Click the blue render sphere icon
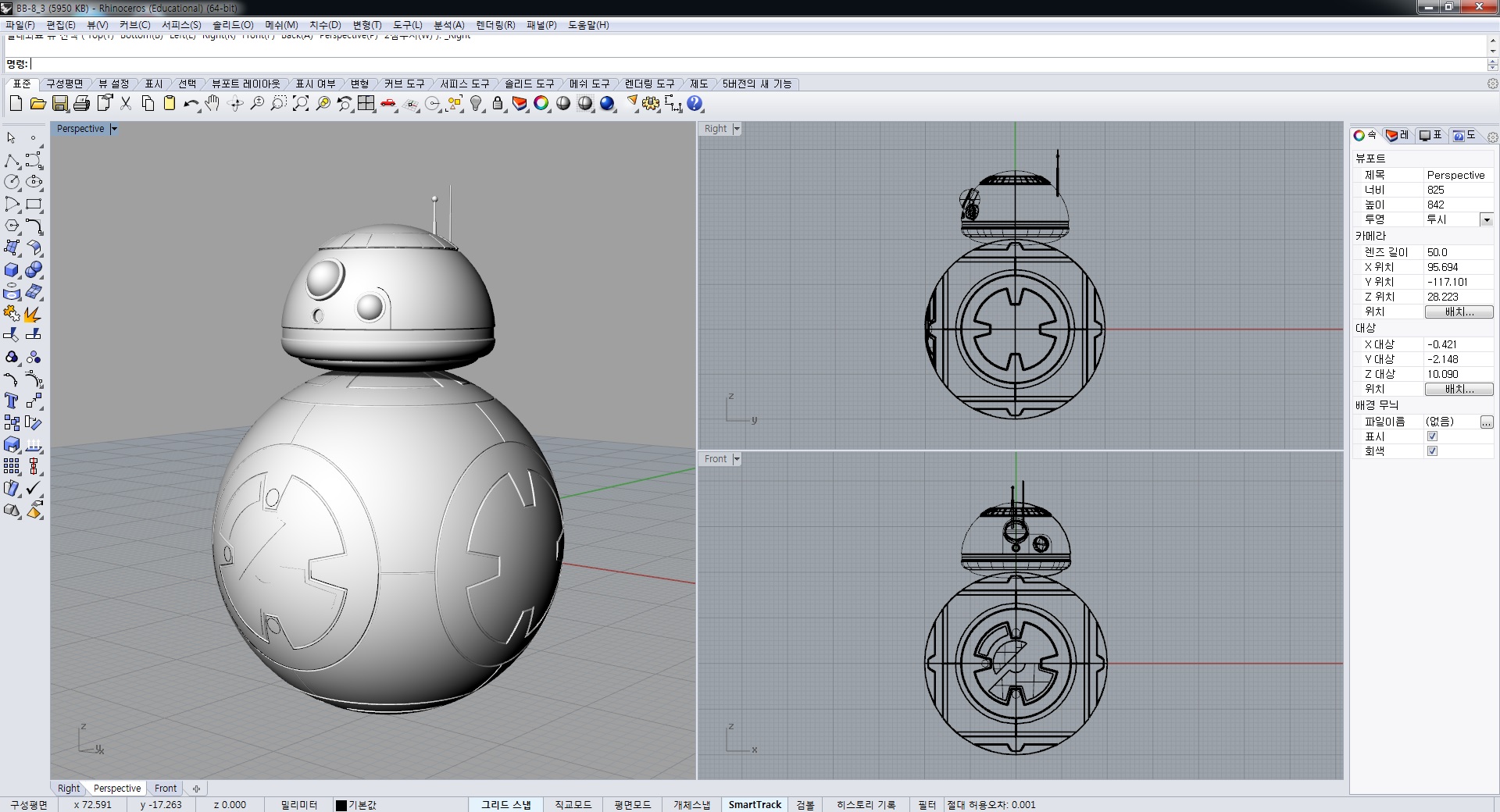This screenshot has height=812, width=1500. click(607, 103)
